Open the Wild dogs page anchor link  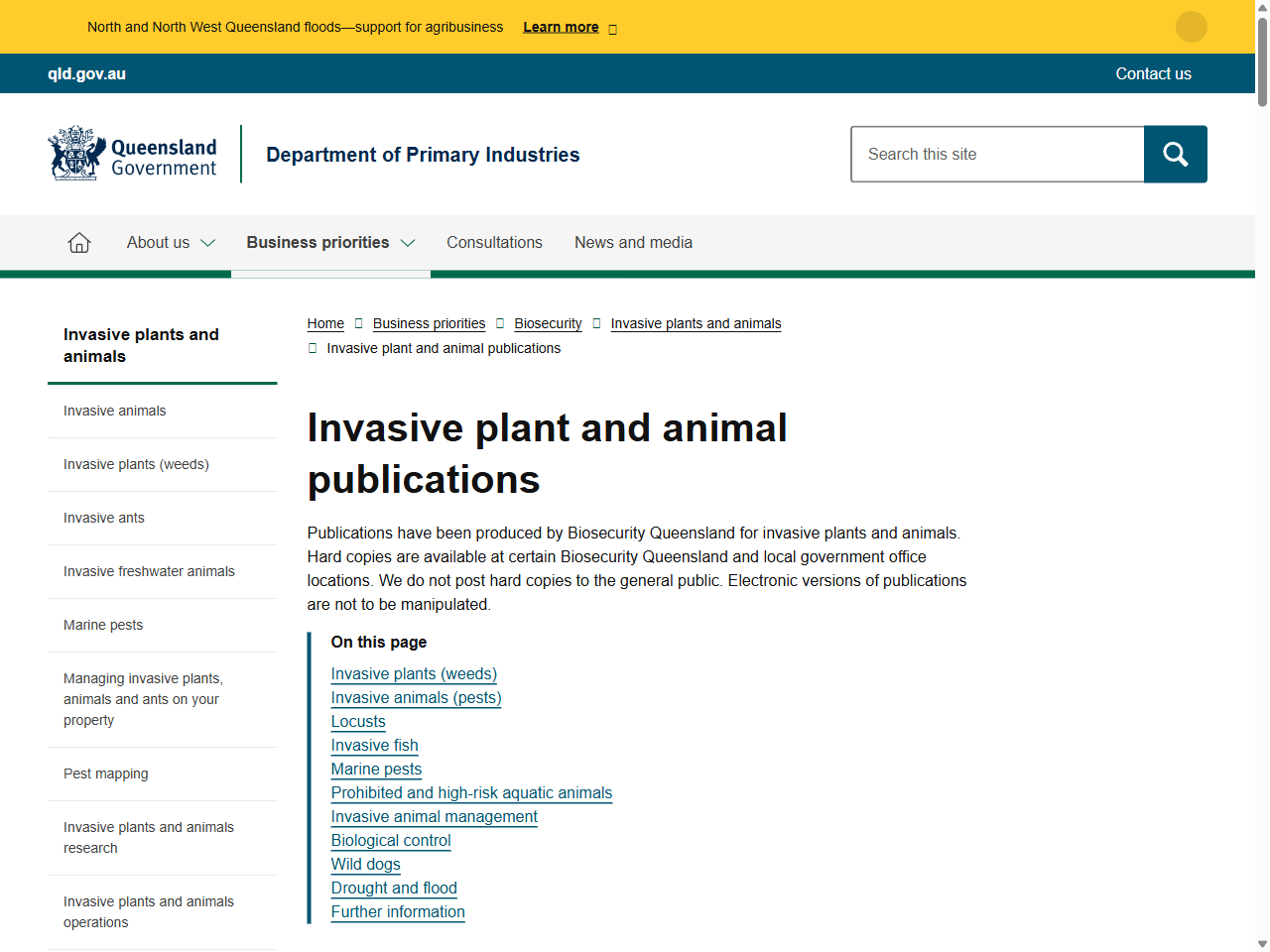click(365, 864)
